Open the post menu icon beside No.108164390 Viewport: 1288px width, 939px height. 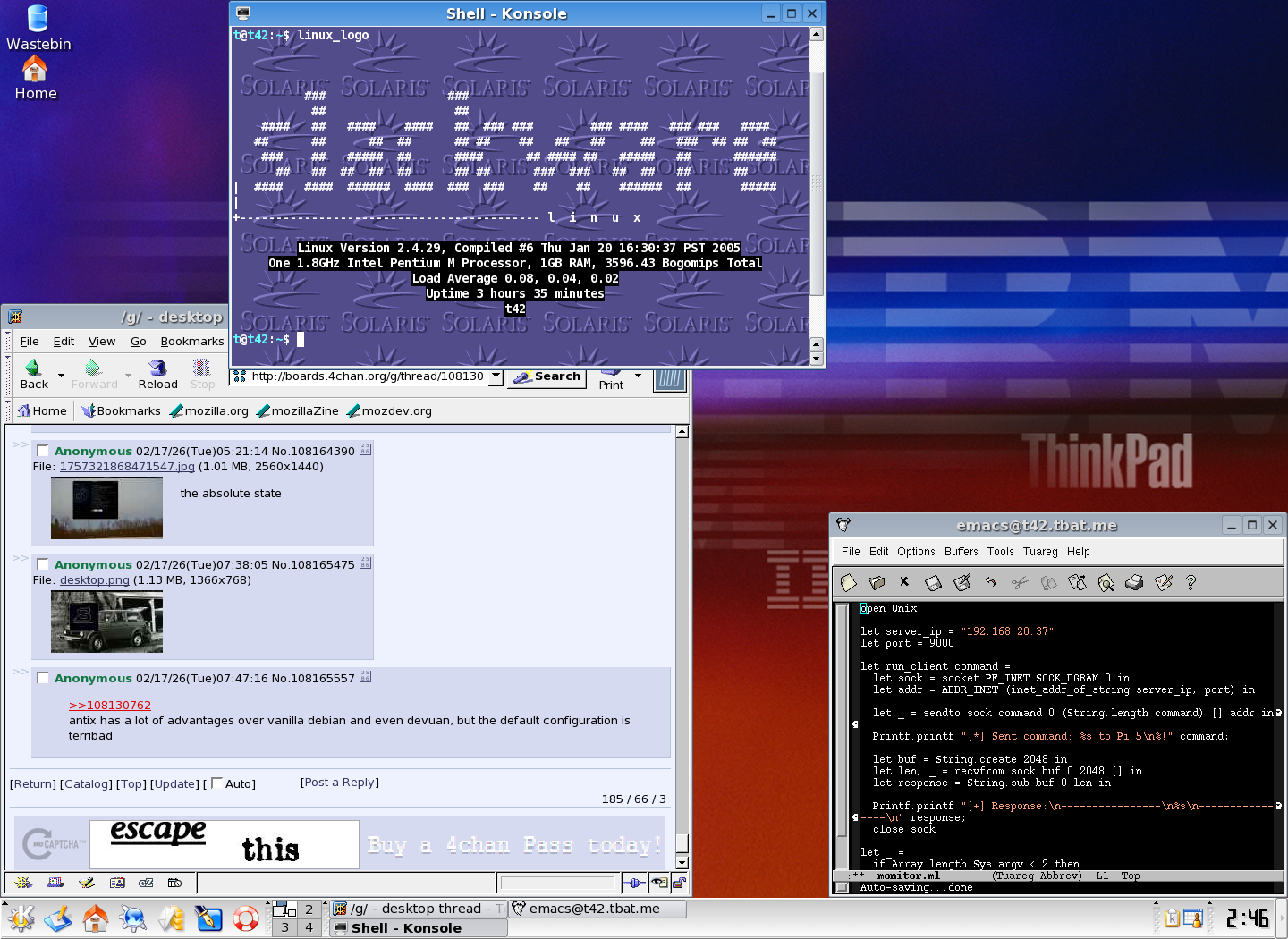click(365, 450)
